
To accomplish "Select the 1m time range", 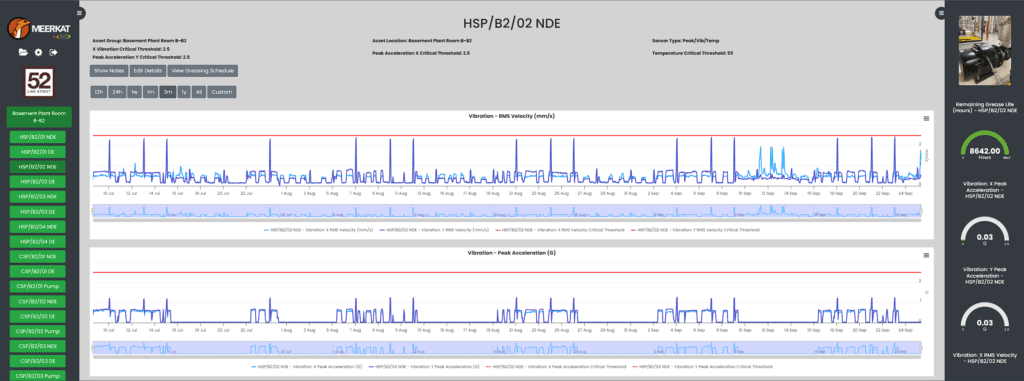I will (x=150, y=92).
